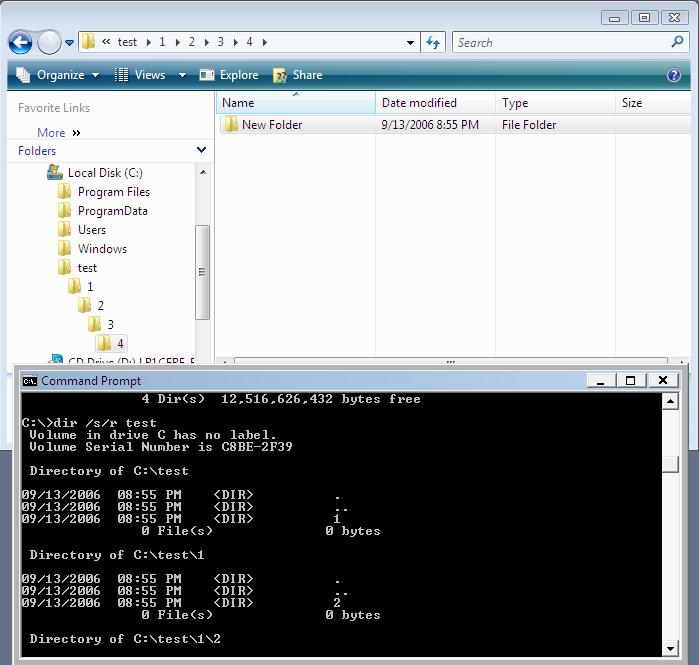The image size is (699, 665).
Task: Click Command Prompt scroll up arrow
Action: coord(670,402)
